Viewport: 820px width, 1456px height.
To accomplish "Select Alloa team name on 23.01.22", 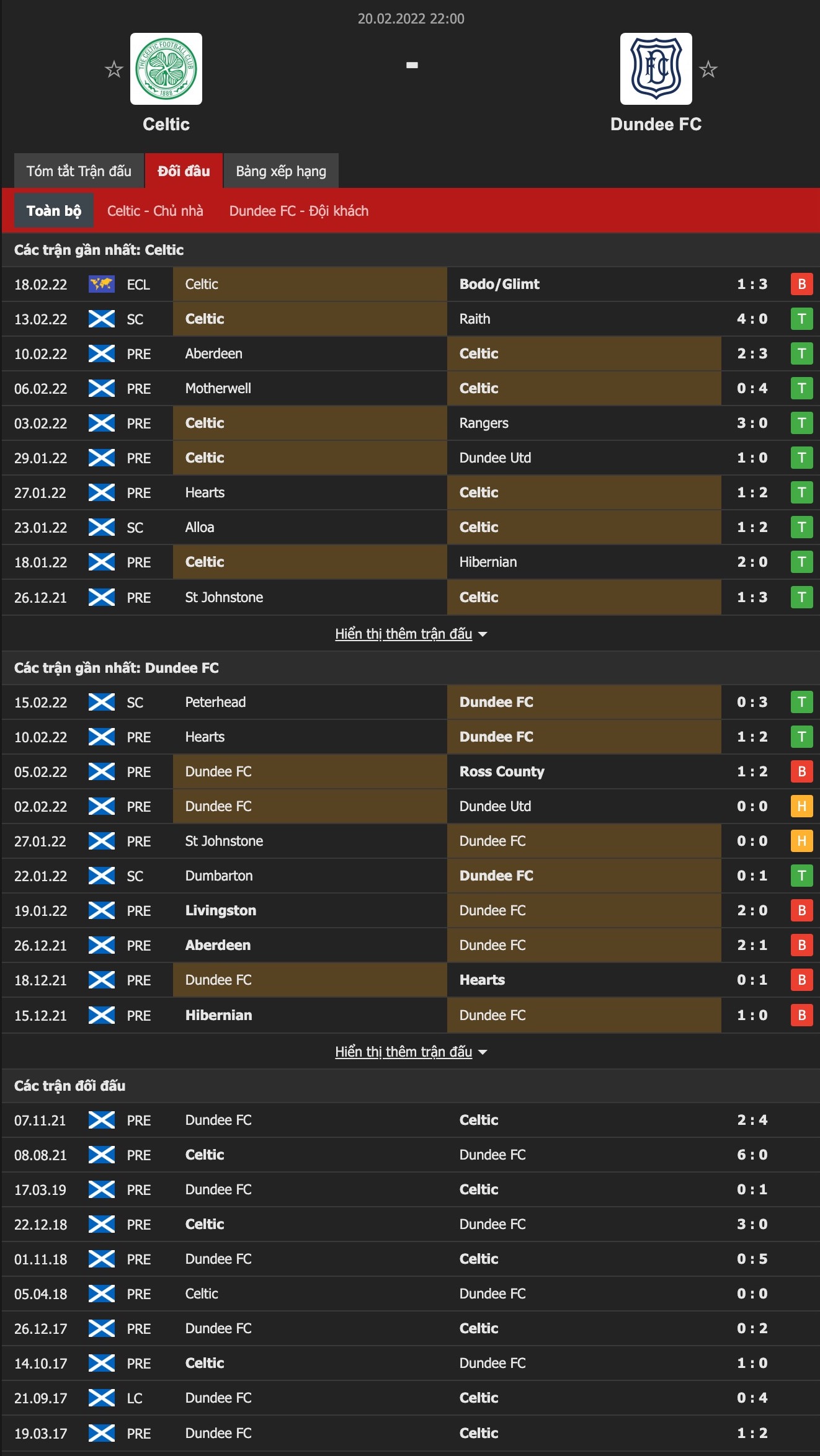I will [200, 527].
